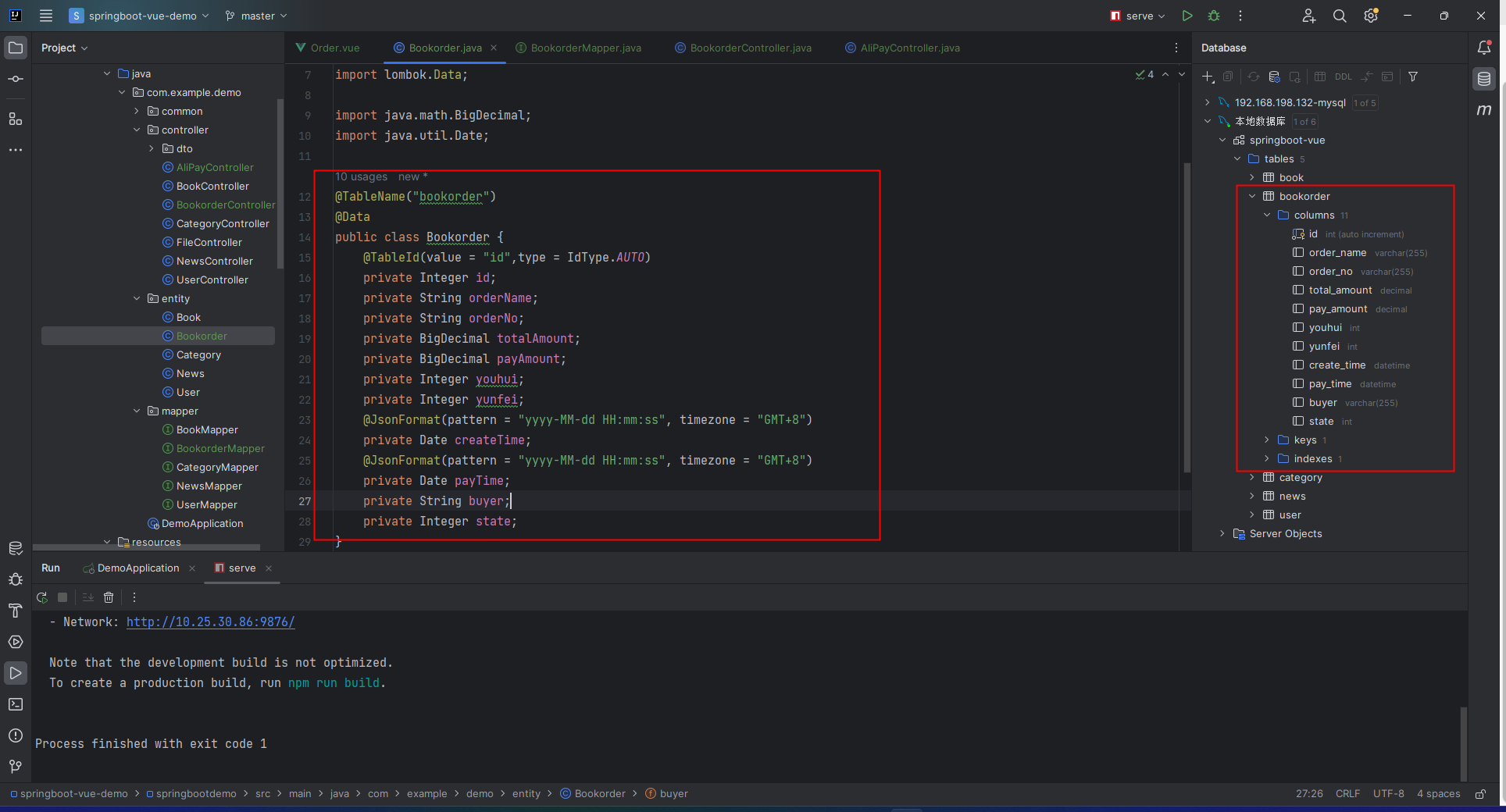Image resolution: width=1506 pixels, height=812 pixels.
Task: Open the Build hammer tool window
Action: click(x=16, y=611)
